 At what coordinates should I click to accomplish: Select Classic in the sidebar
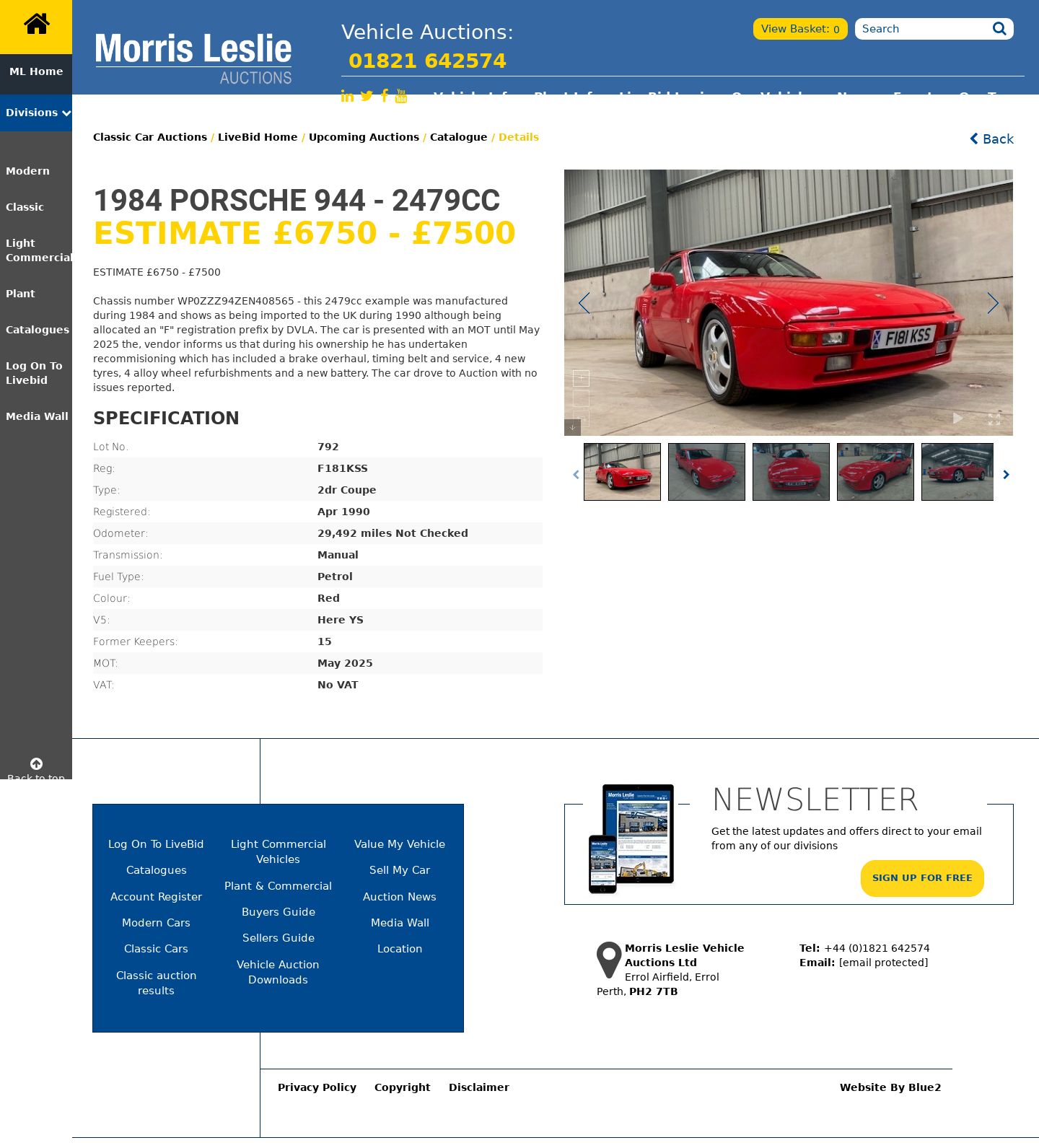point(25,207)
